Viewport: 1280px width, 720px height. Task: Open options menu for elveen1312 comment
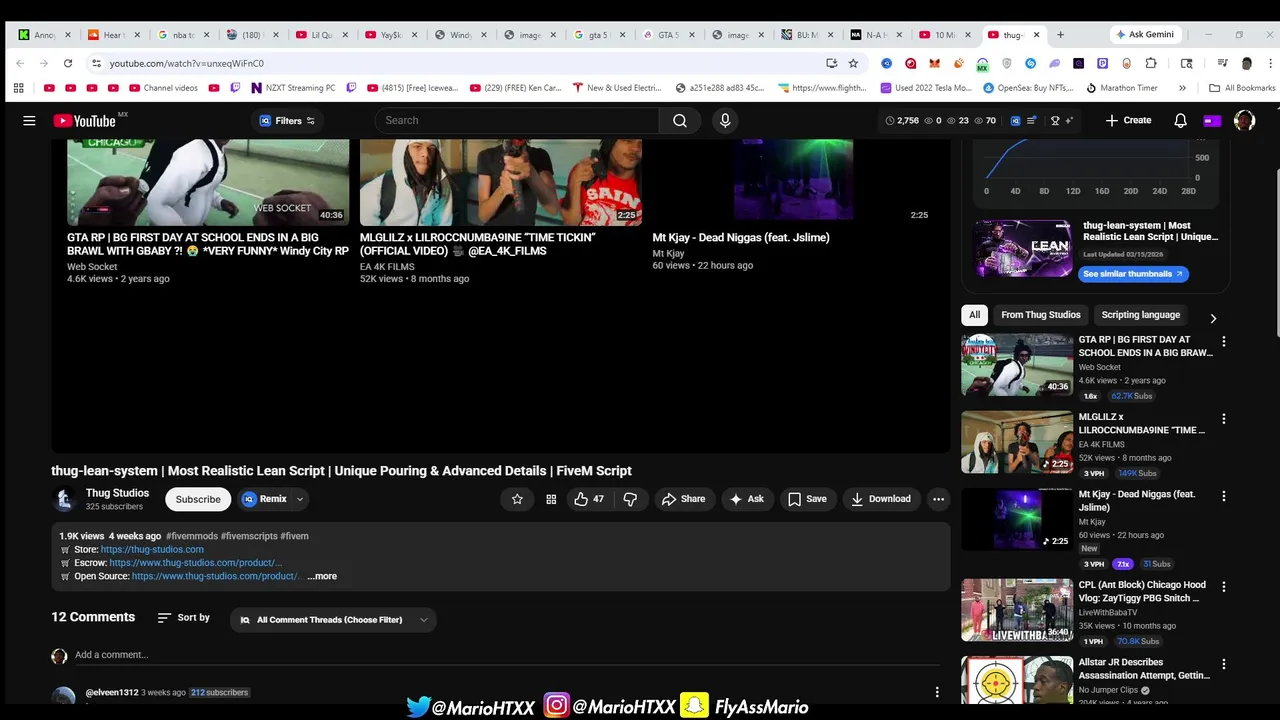937,692
